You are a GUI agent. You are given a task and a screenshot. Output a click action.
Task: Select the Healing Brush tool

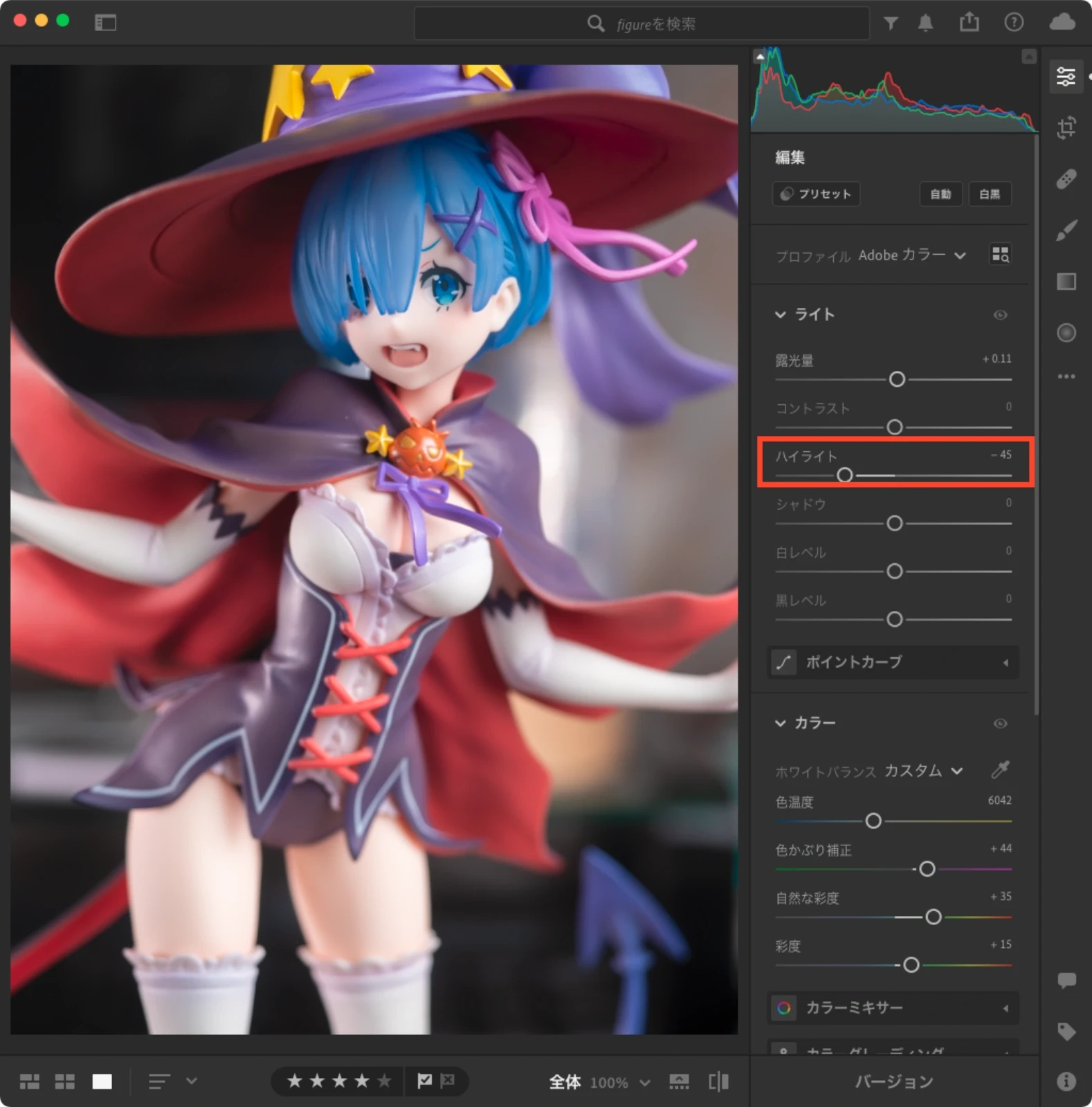[x=1066, y=179]
